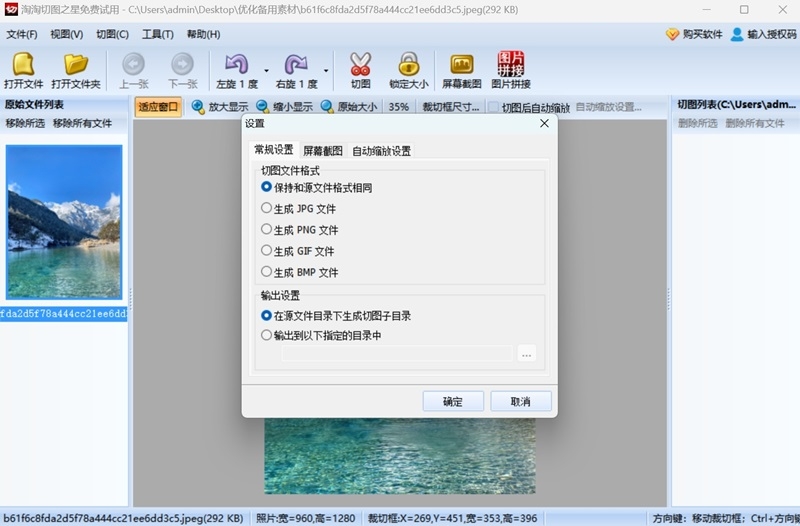800x526 pixels.
Task: Click Original Size (原始大小) magnifier
Action: pos(348,107)
